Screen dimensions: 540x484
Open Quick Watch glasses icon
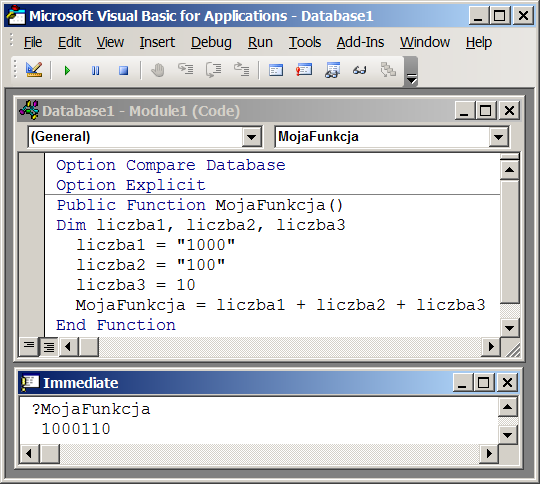coord(360,71)
